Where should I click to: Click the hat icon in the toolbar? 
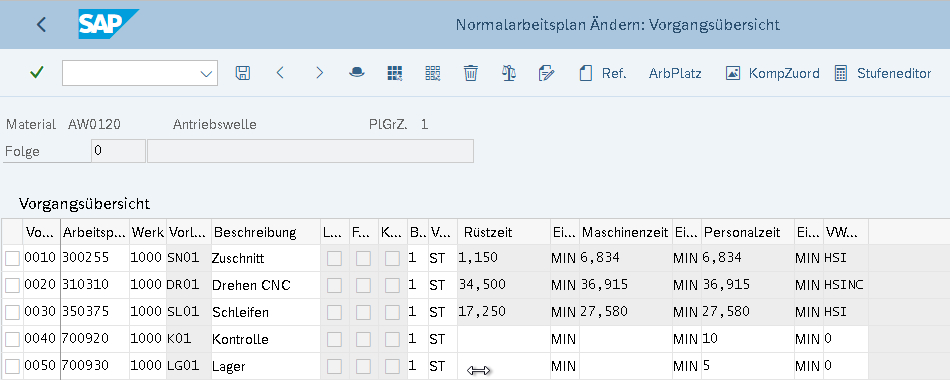pos(357,73)
